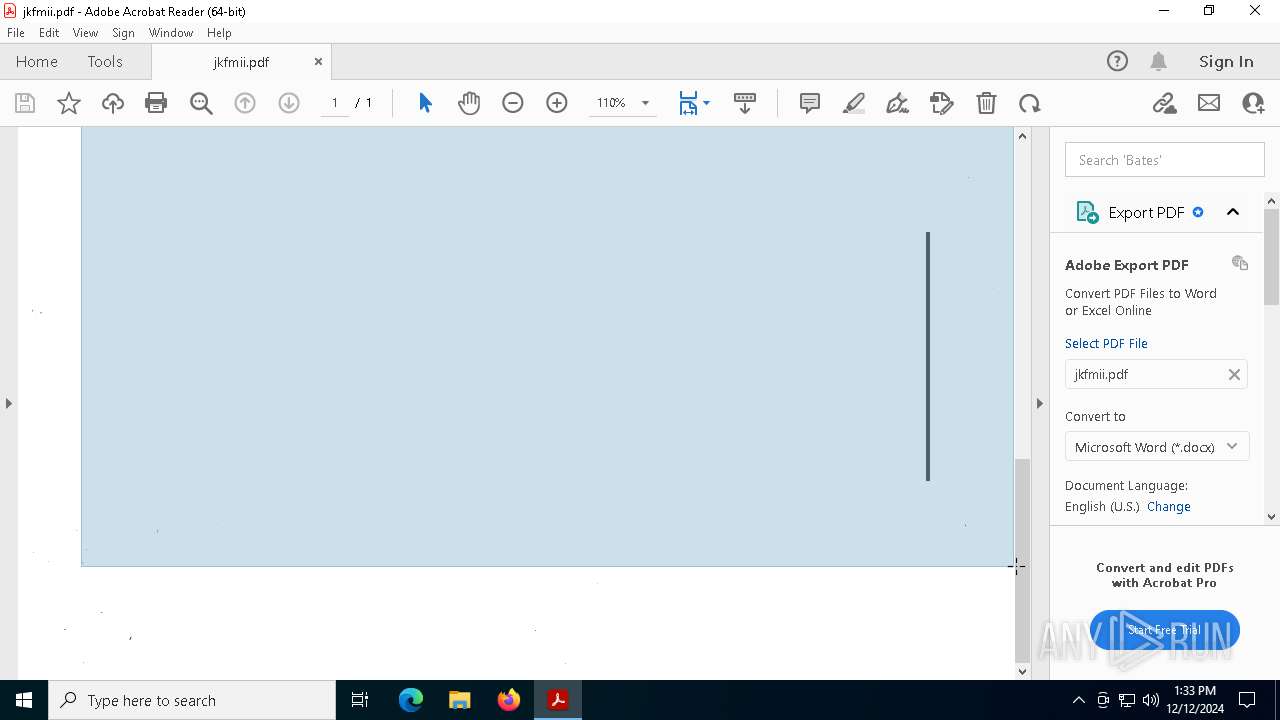Upload the file to cloud storage
This screenshot has width=1280, height=720.
(113, 103)
